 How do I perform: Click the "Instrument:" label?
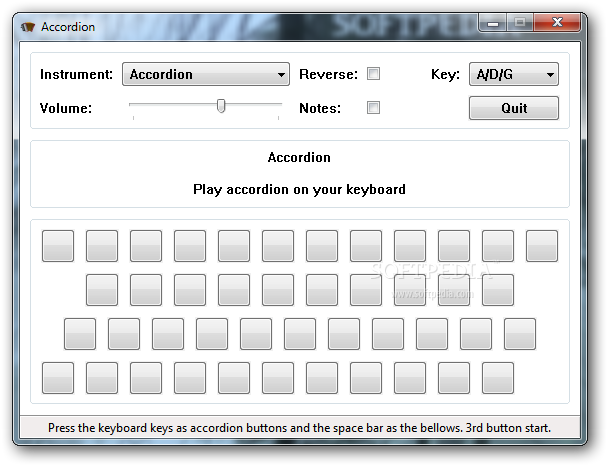(76, 74)
